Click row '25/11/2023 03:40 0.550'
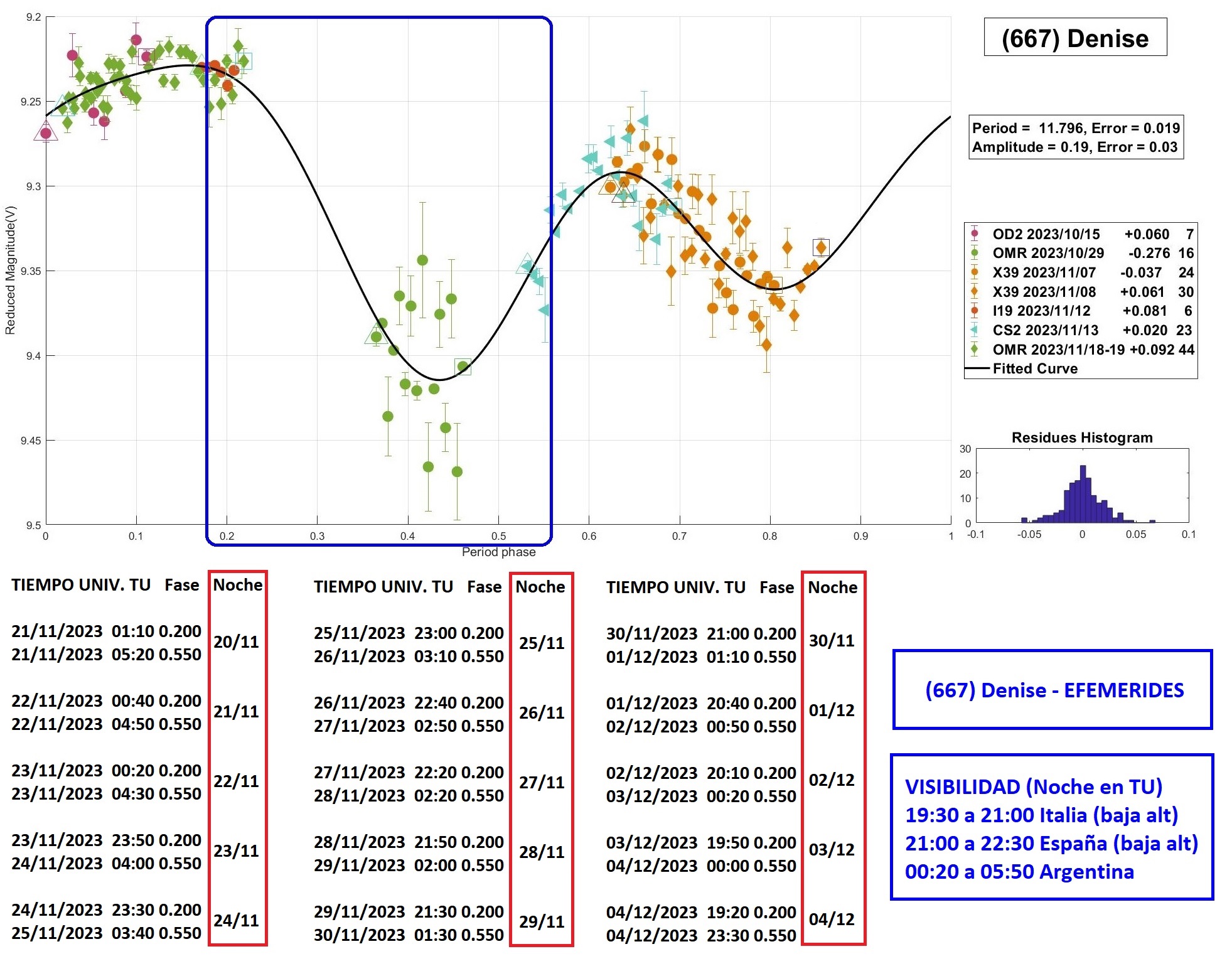Image resolution: width=1232 pixels, height=976 pixels. (x=106, y=933)
